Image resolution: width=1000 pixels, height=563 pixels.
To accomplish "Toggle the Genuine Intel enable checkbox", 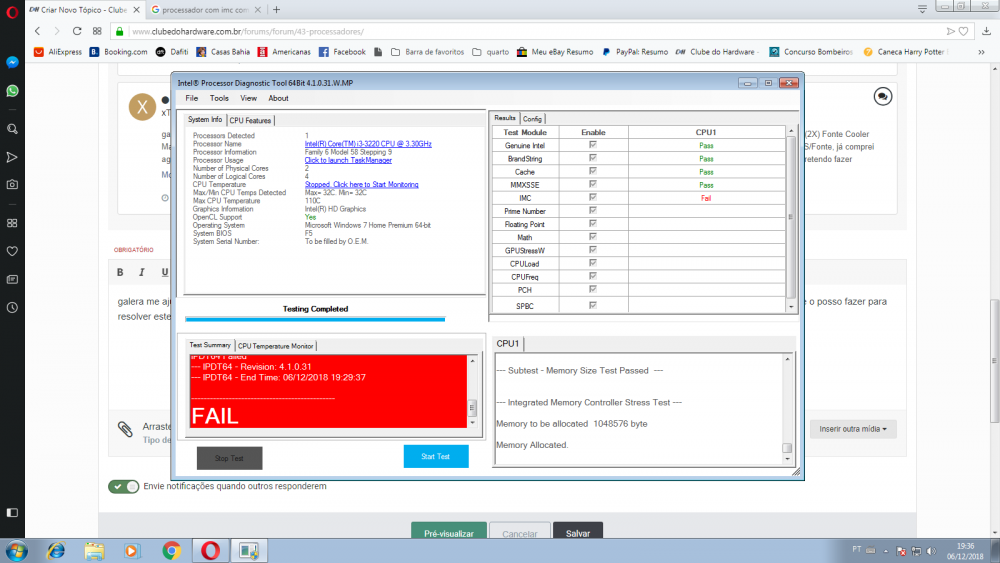I will pyautogui.click(x=593, y=146).
